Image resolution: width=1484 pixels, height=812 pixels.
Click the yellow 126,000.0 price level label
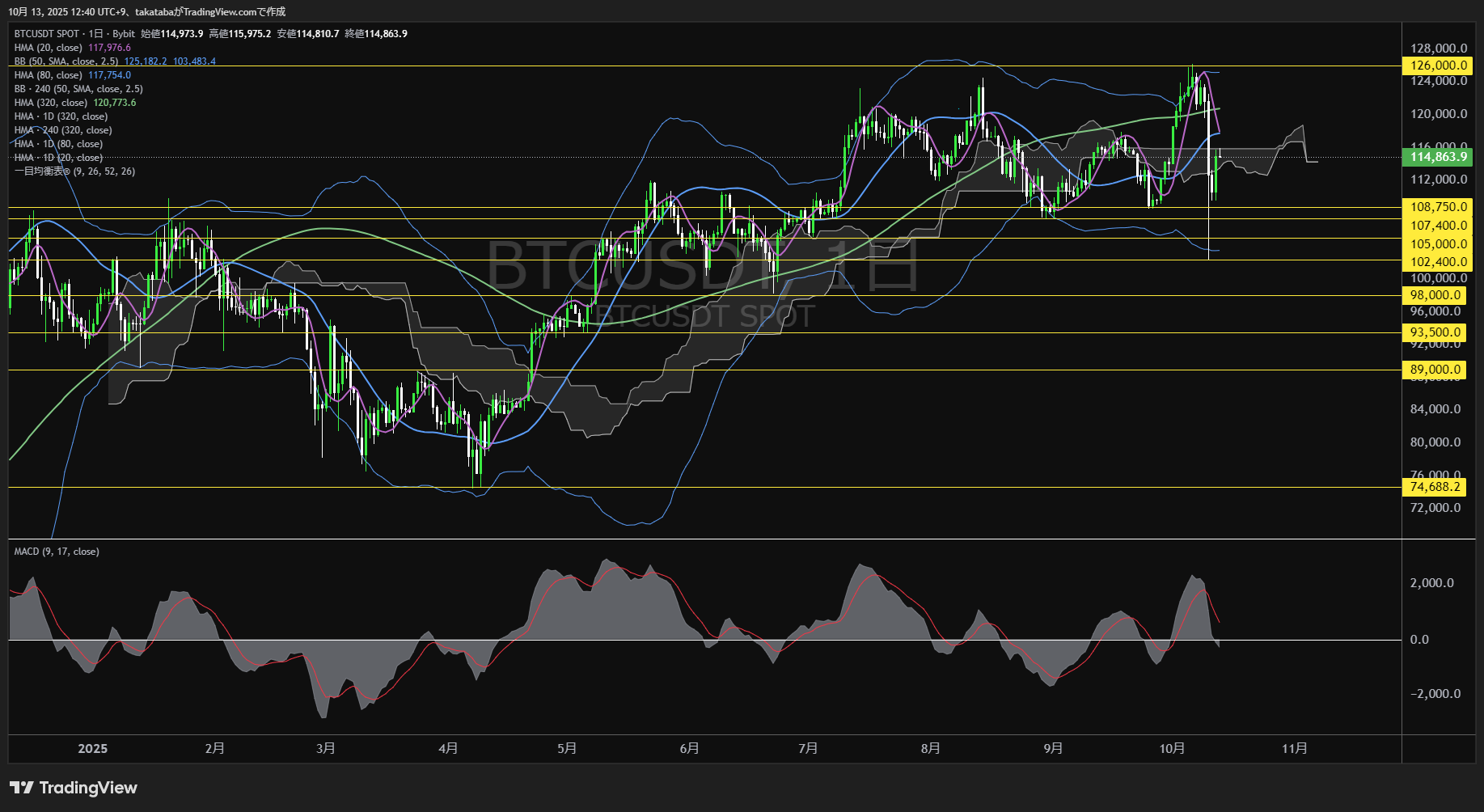pyautogui.click(x=1438, y=66)
